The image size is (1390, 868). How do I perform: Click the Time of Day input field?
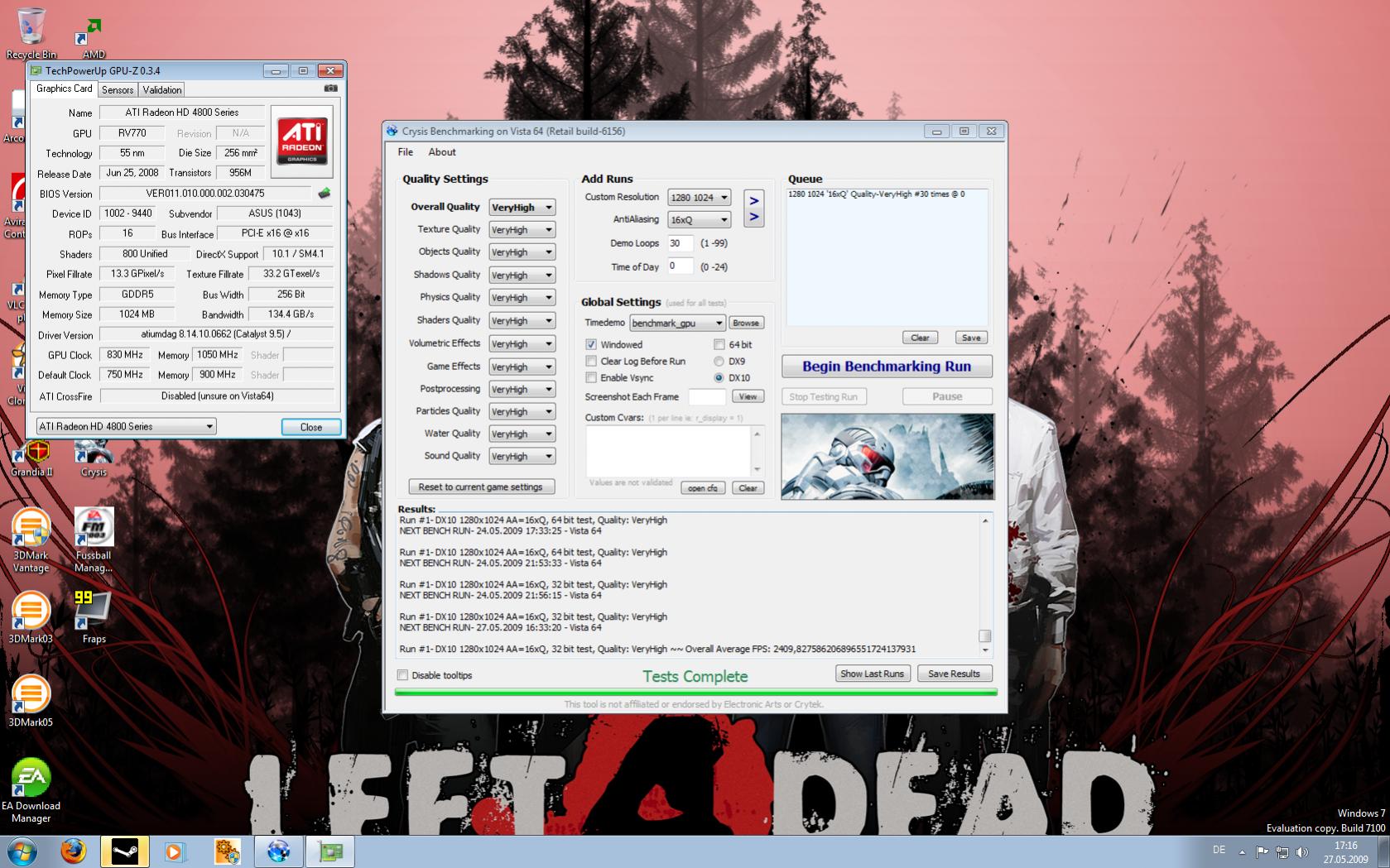681,266
